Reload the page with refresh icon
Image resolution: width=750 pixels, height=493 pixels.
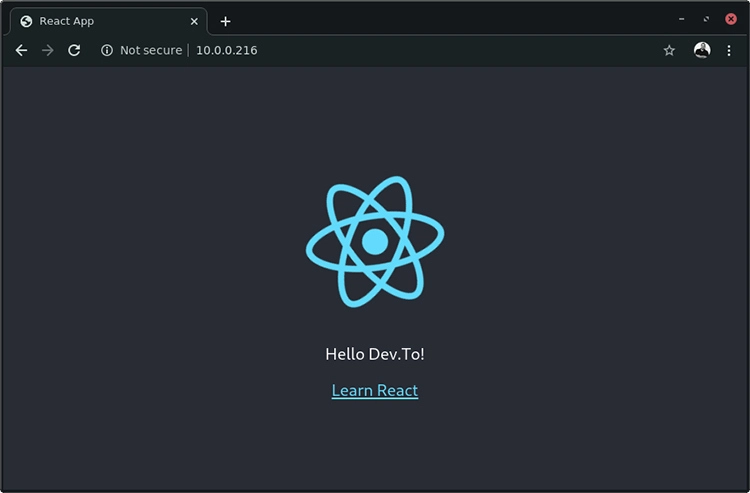point(74,50)
